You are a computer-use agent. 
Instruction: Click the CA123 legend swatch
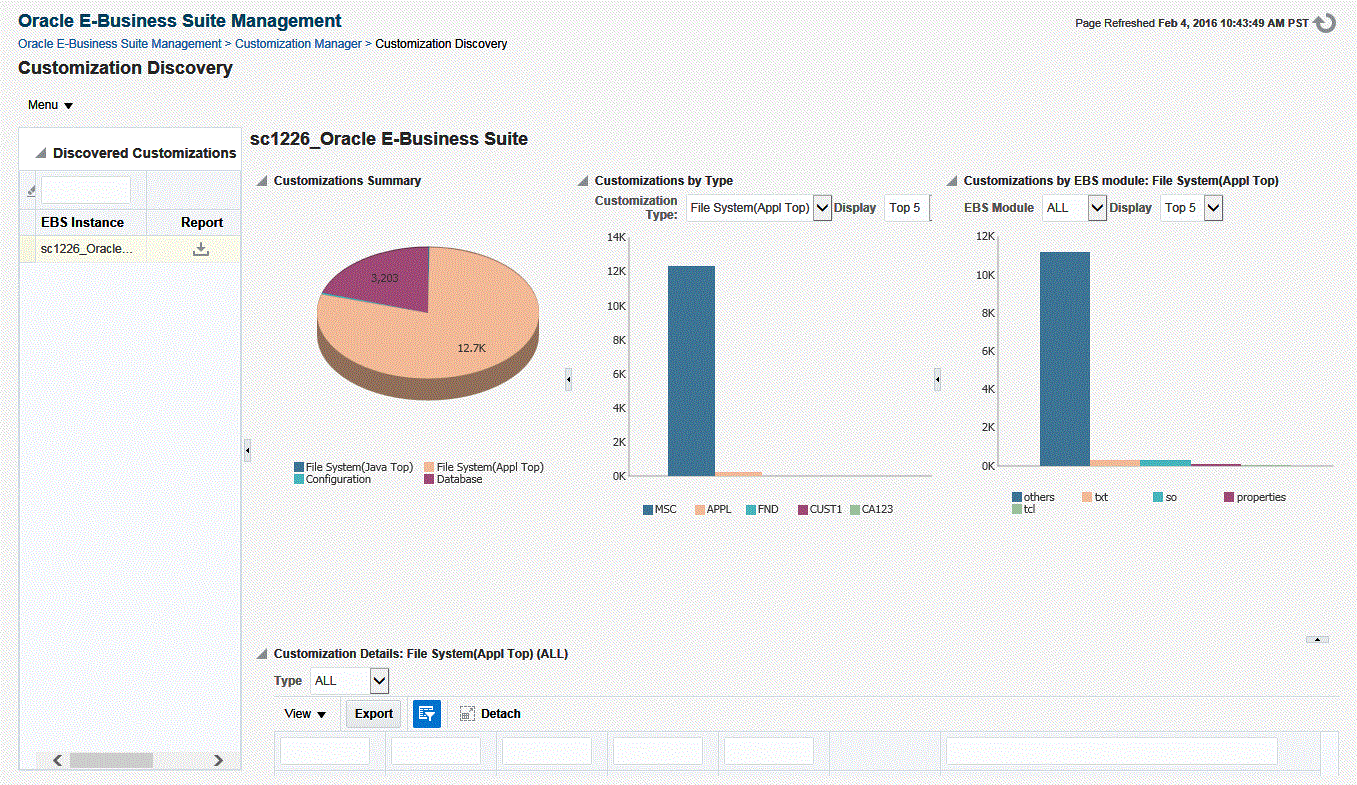pos(855,510)
